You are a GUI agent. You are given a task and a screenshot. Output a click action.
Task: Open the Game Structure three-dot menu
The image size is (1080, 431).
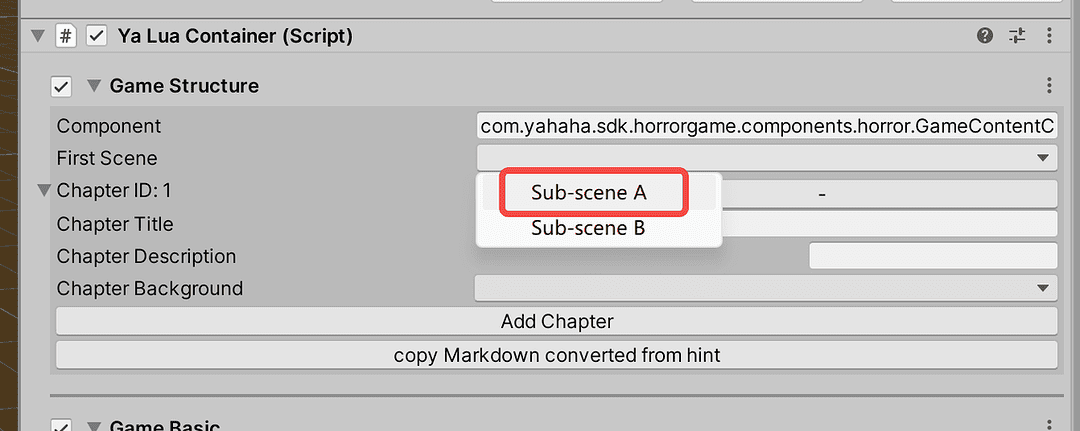tap(1048, 86)
